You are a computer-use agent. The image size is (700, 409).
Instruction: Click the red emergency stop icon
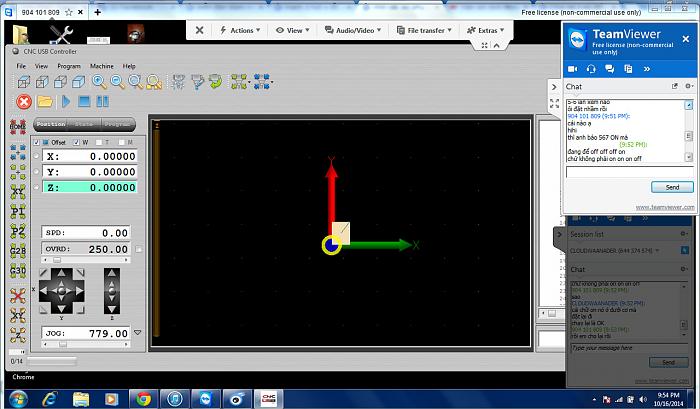coord(24,101)
